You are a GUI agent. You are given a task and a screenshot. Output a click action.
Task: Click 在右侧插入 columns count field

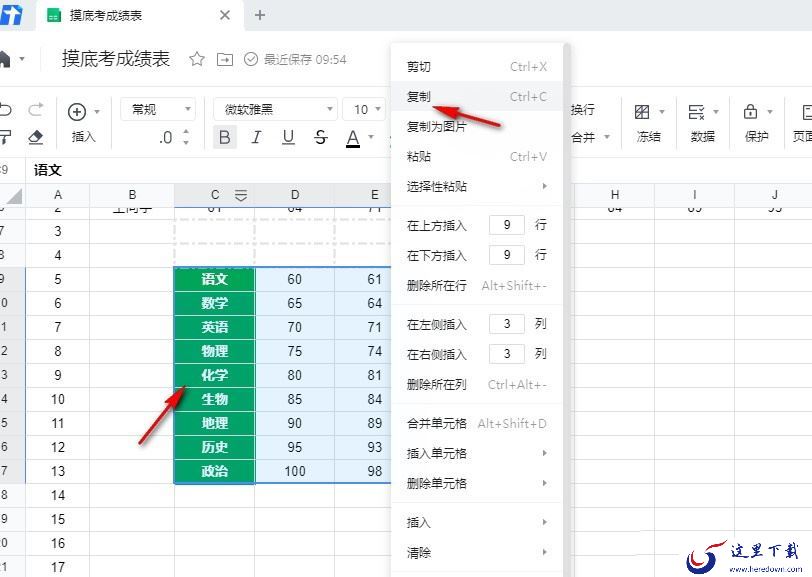[507, 354]
